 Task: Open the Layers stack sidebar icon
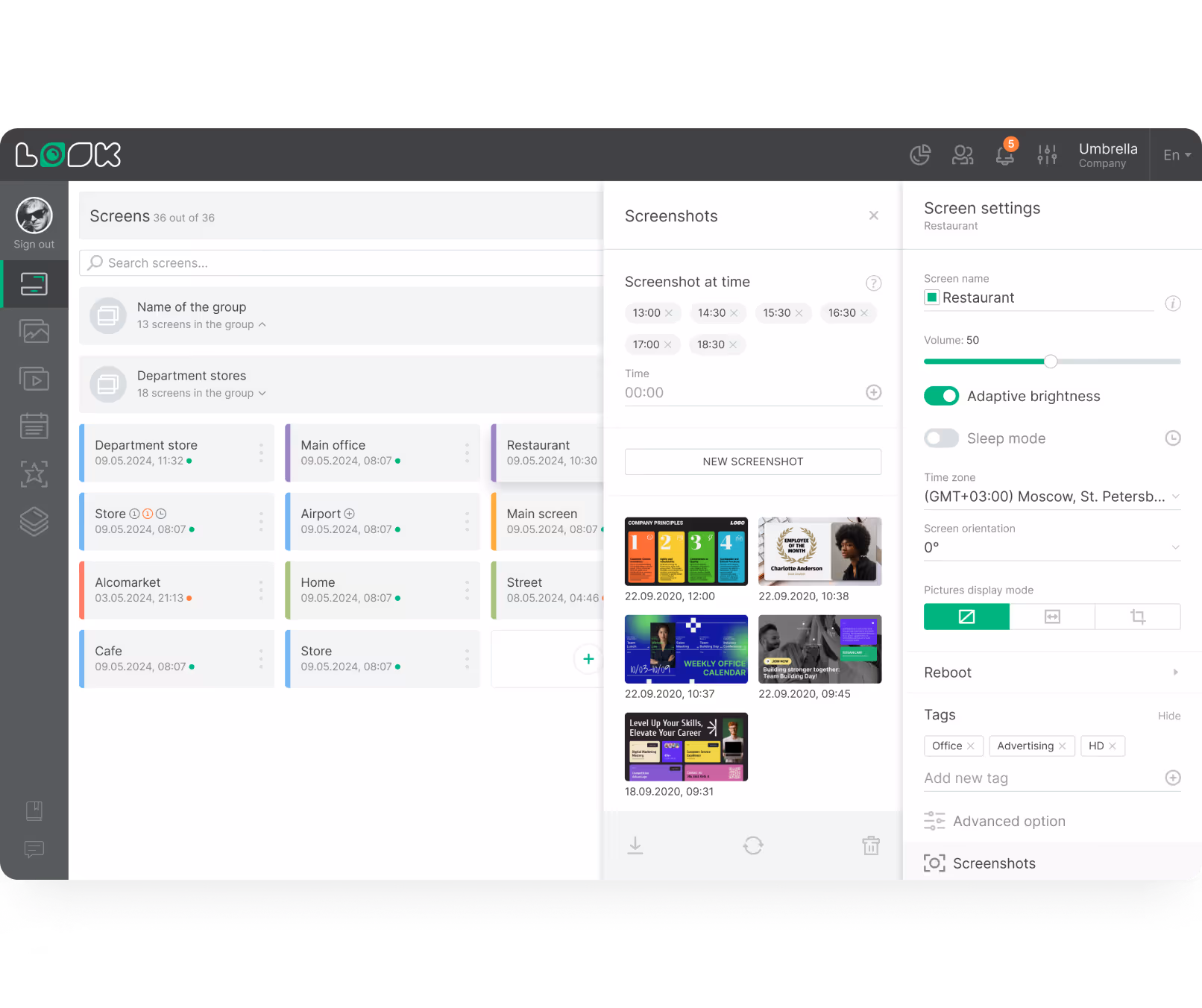point(34,522)
